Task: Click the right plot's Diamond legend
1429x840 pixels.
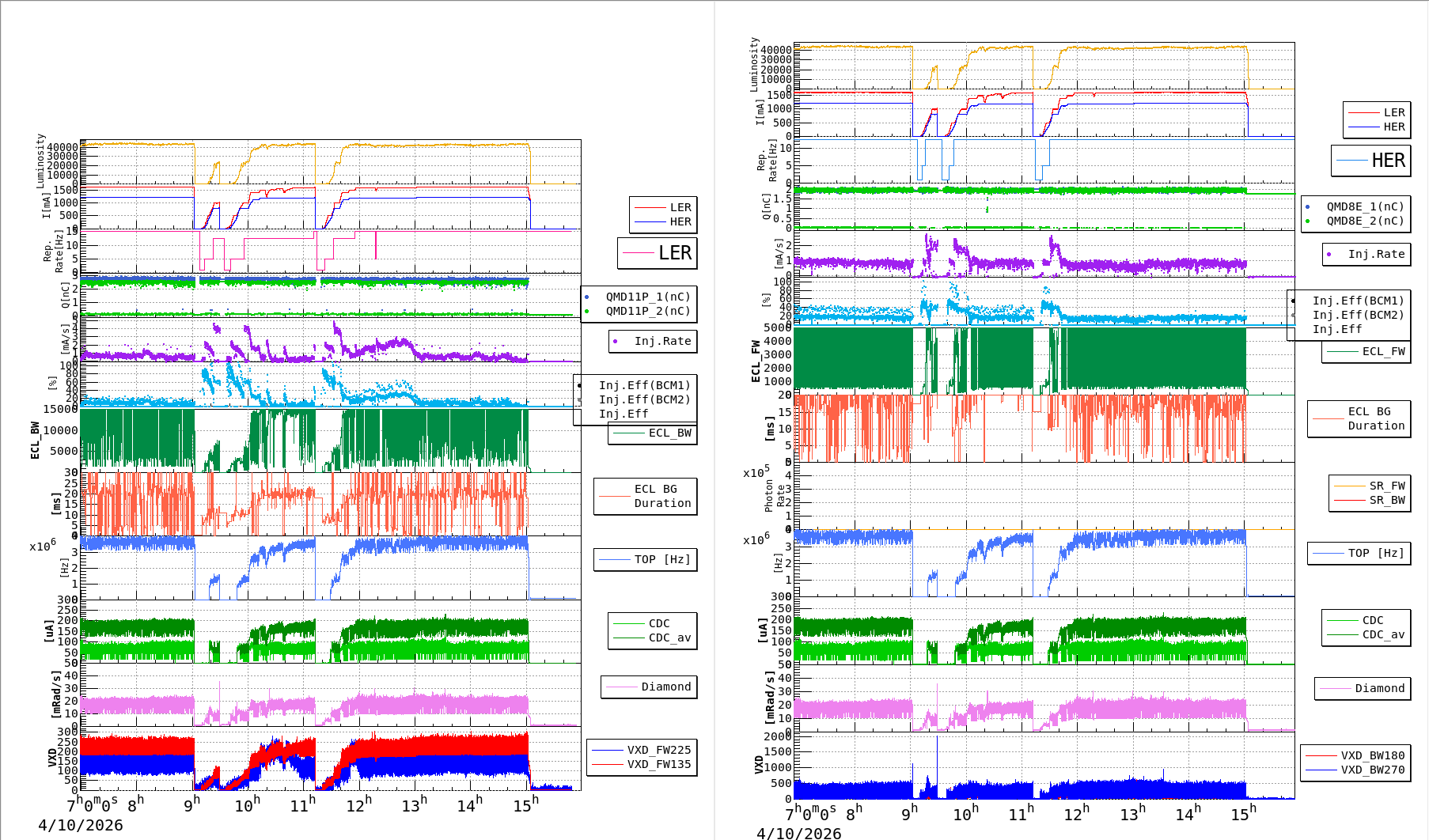Action: coord(1363,688)
